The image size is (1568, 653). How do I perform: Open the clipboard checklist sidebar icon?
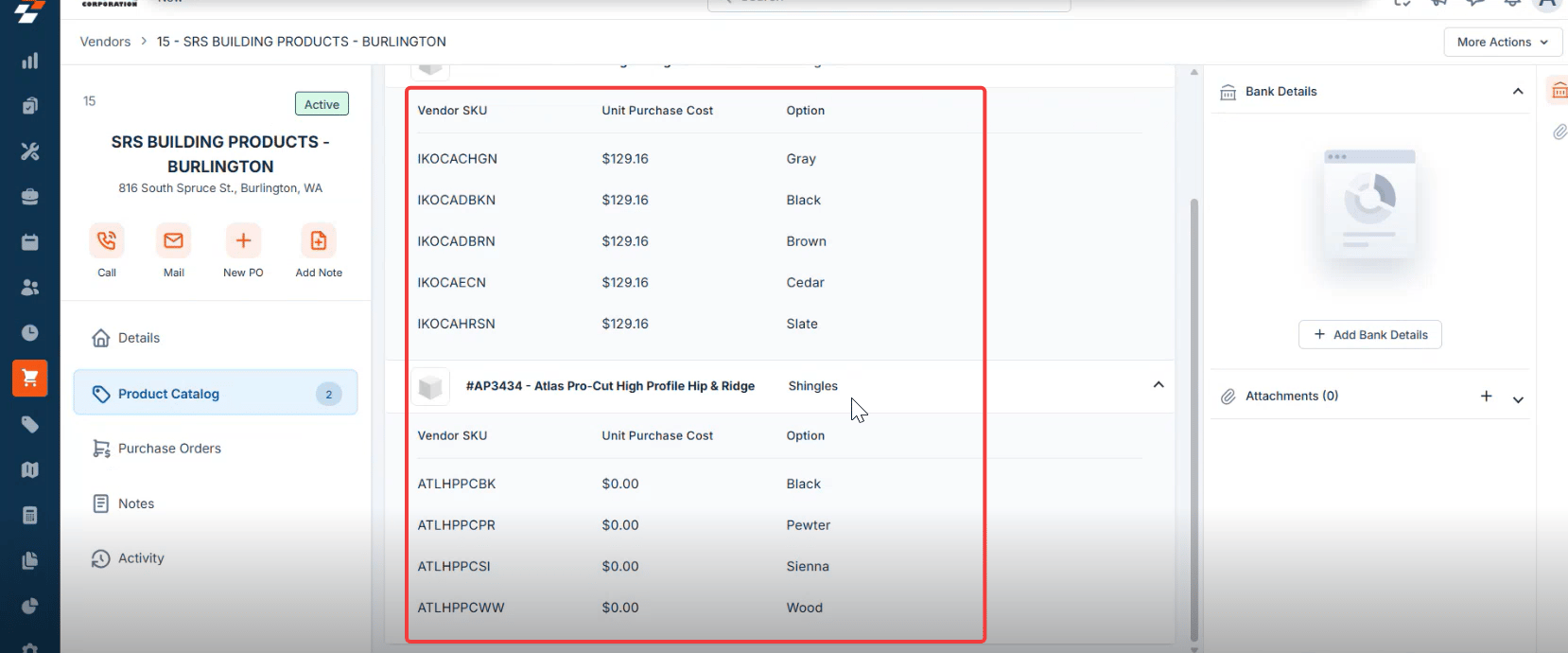coord(30,106)
